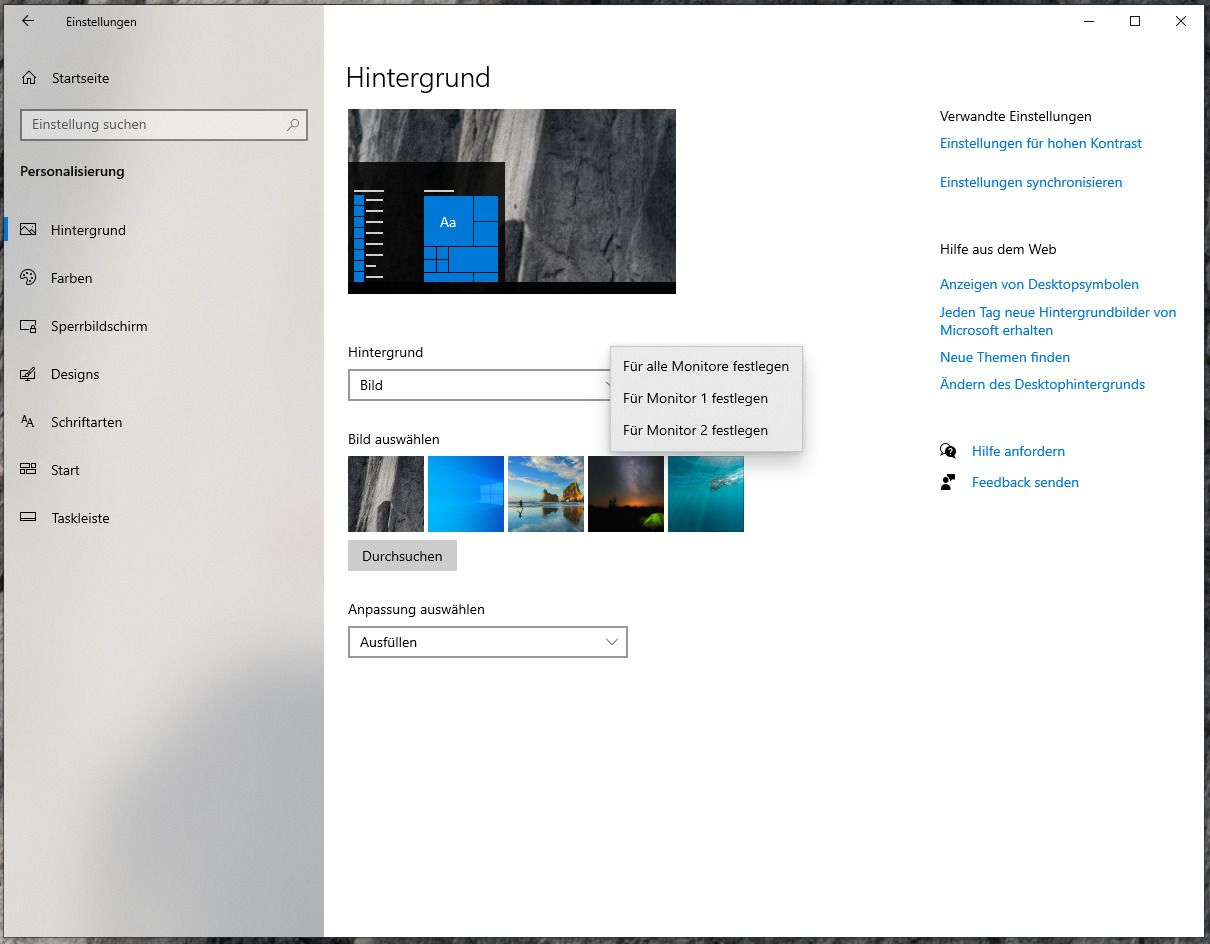Click the Hintergrund picture icon in sidebar

[29, 230]
